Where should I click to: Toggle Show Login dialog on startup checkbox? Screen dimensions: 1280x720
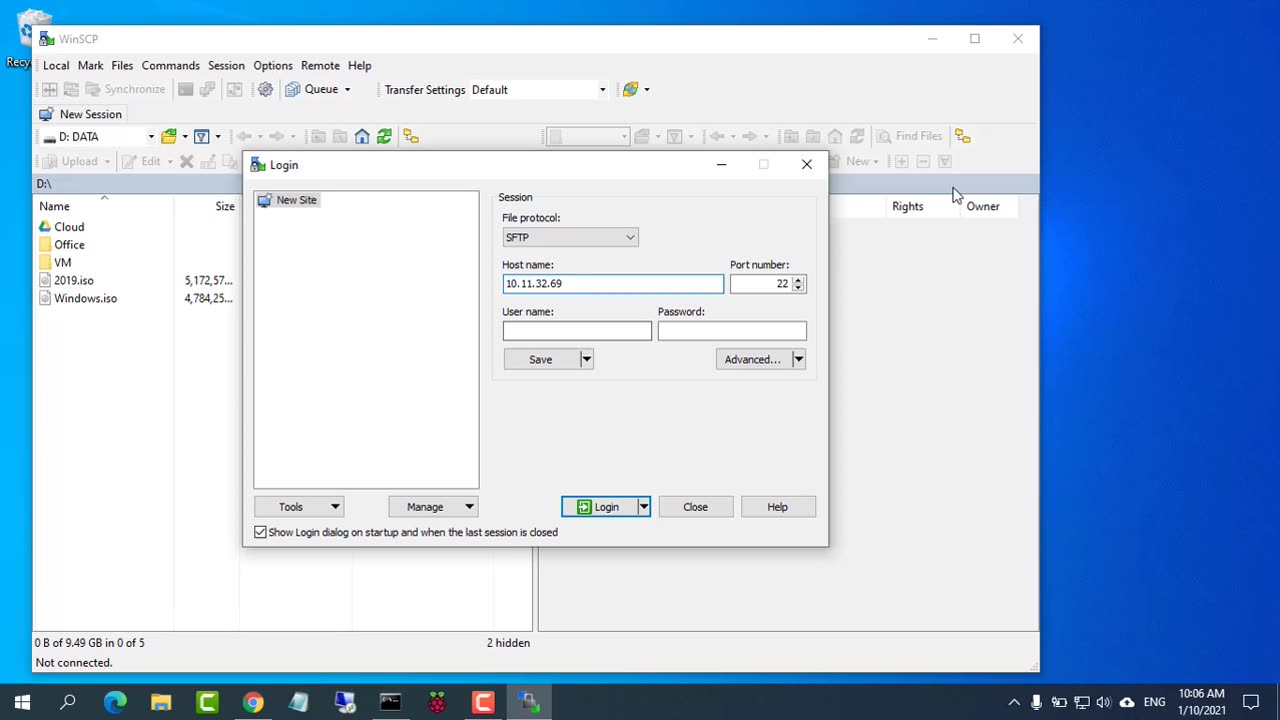[261, 532]
